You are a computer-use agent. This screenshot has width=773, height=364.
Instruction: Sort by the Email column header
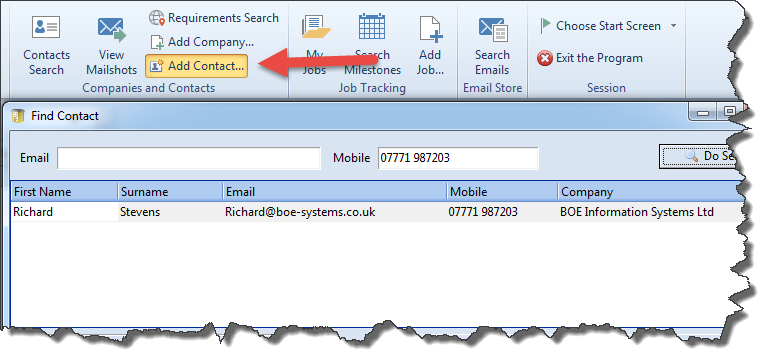(x=335, y=192)
